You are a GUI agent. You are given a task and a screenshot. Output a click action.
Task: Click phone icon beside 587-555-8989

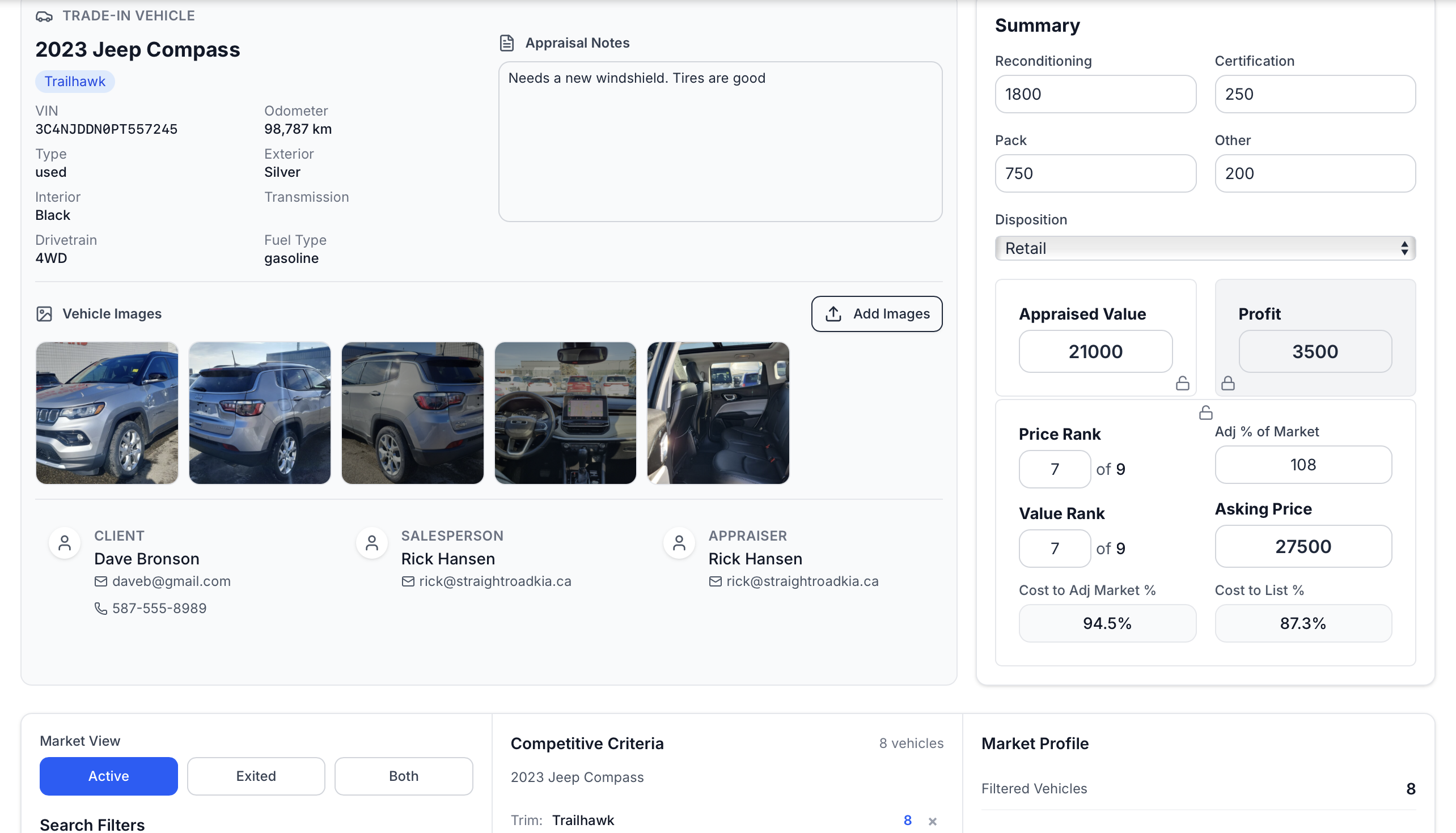pos(101,608)
